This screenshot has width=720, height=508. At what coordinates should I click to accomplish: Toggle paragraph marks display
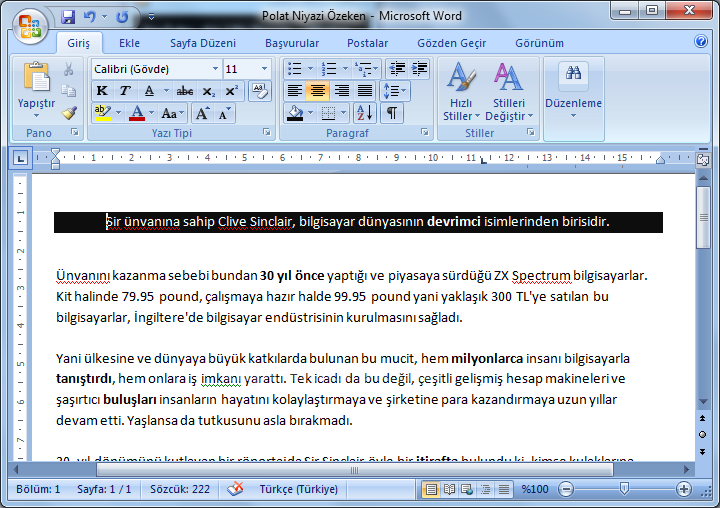392,113
